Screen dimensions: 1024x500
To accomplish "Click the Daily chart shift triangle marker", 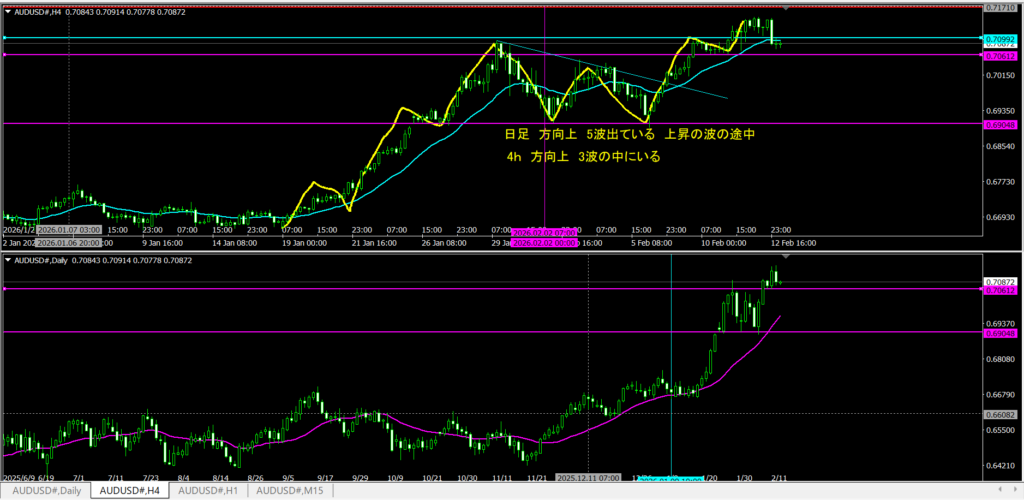I will point(785,258).
